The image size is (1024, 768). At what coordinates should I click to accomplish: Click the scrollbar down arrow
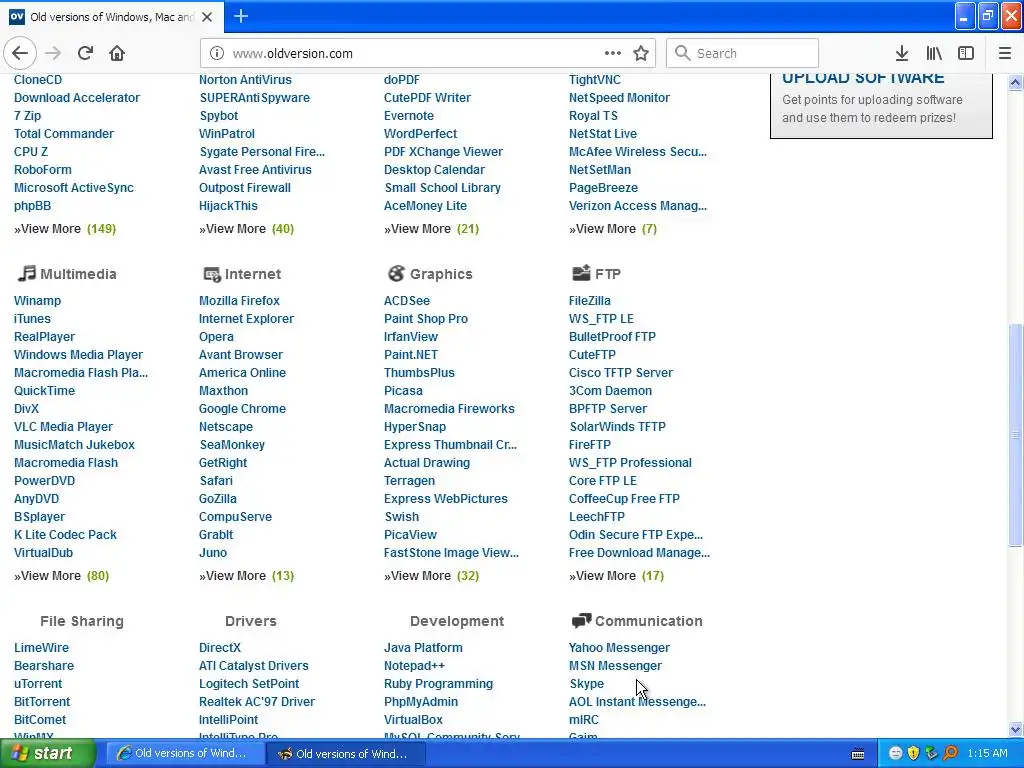(1016, 729)
